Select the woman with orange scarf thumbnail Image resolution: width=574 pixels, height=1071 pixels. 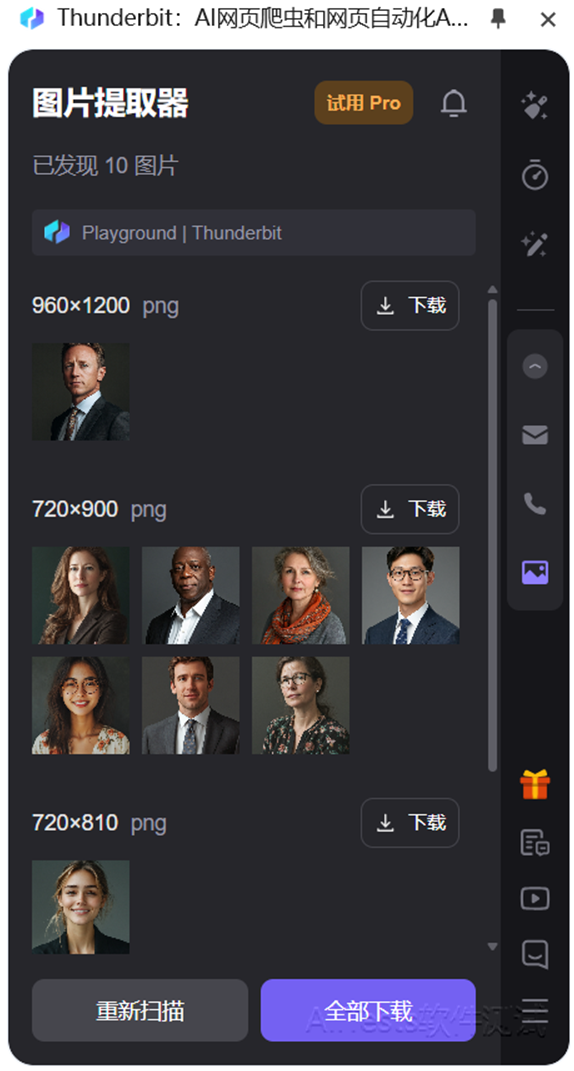coord(300,595)
